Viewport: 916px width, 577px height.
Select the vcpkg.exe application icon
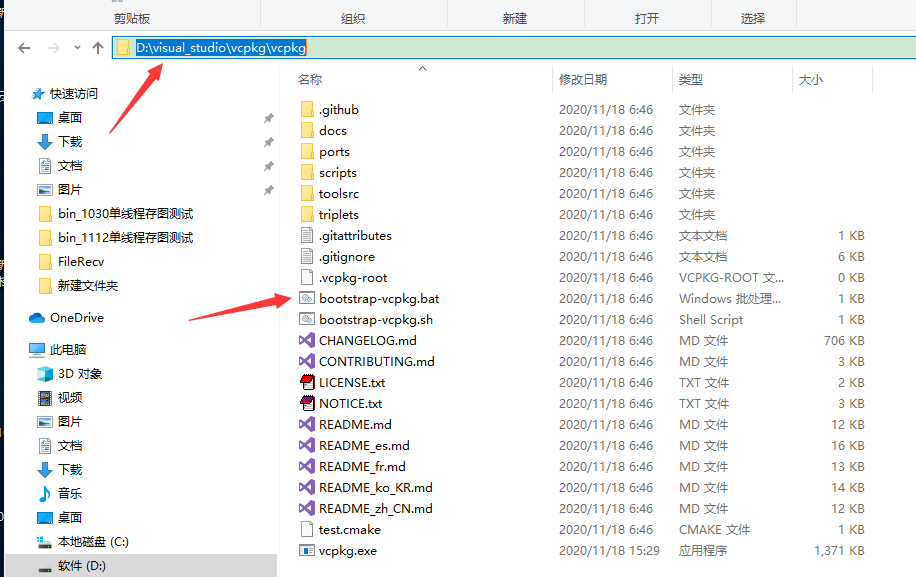coord(307,551)
